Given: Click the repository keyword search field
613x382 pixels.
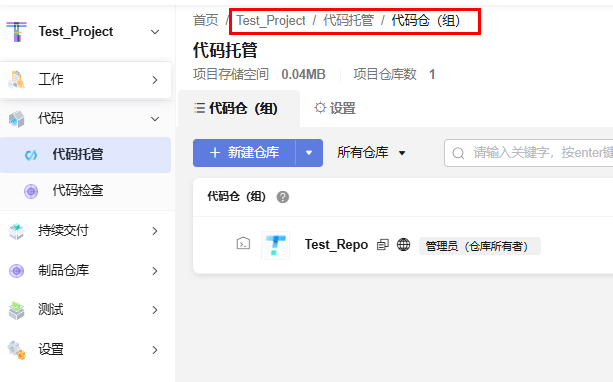Looking at the screenshot, I should point(529,153).
